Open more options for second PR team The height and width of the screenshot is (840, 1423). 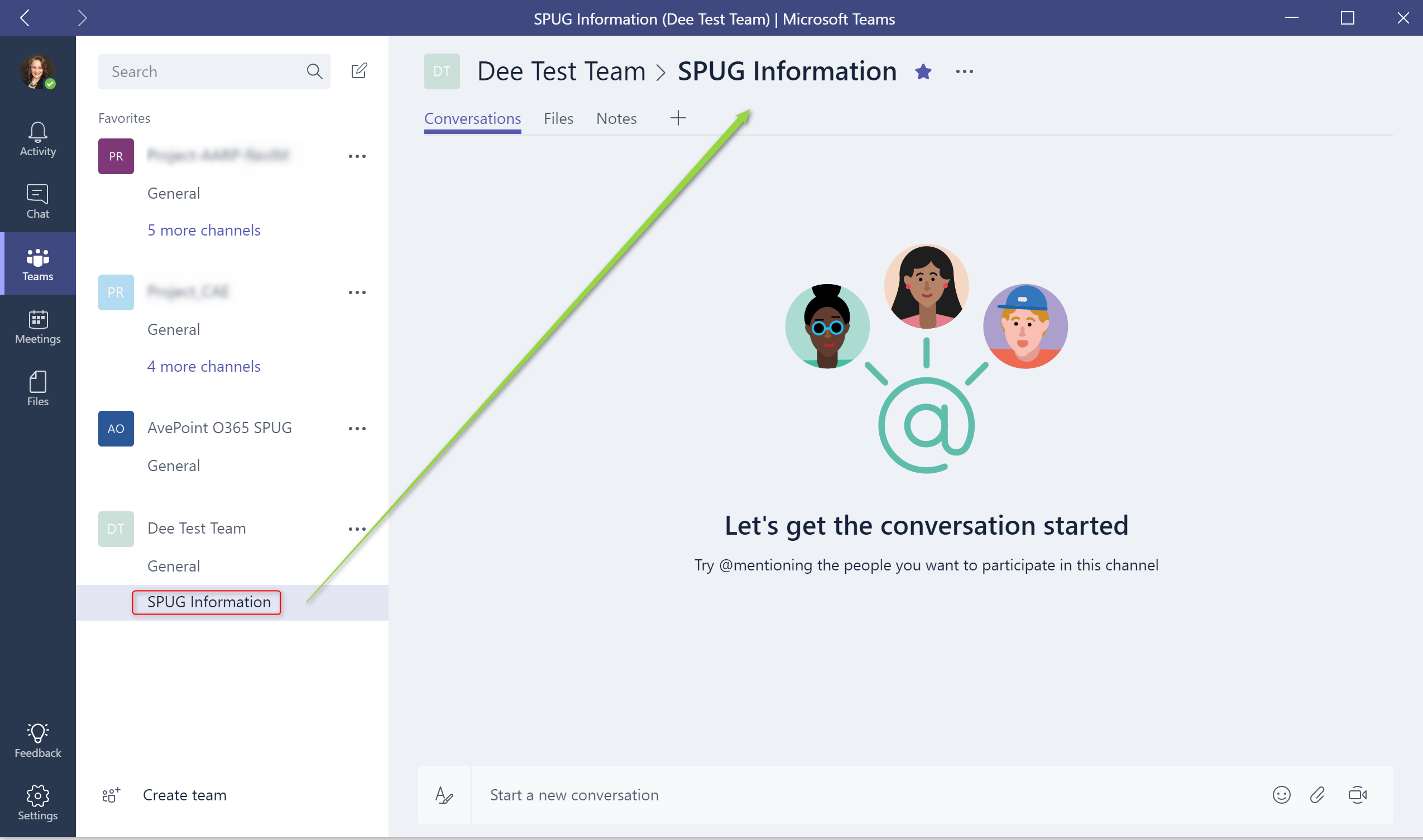coord(357,292)
